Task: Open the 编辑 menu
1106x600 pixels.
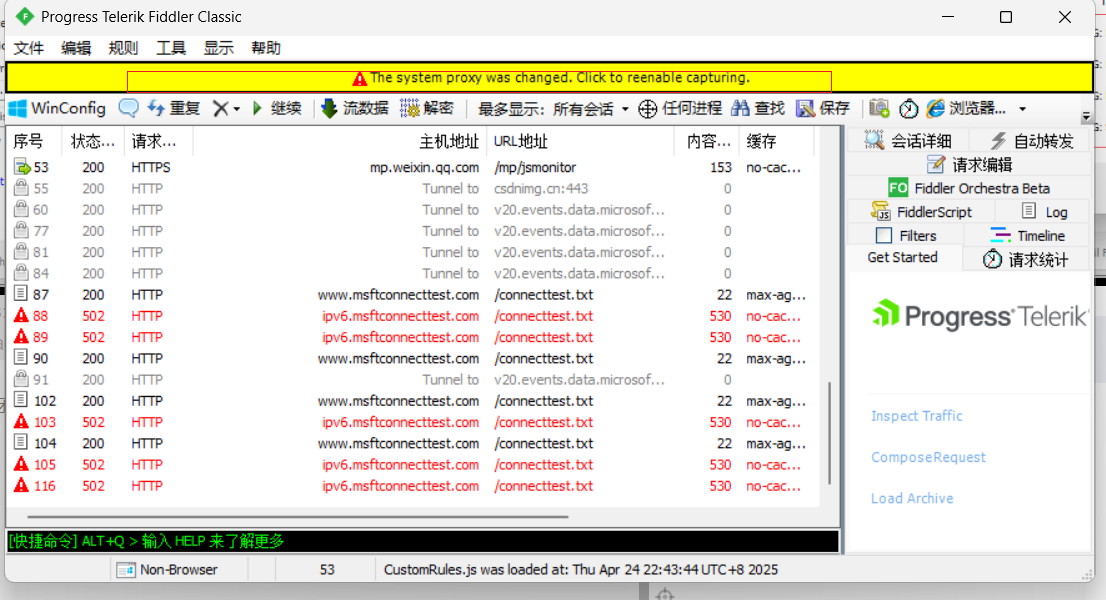Action: pos(76,48)
